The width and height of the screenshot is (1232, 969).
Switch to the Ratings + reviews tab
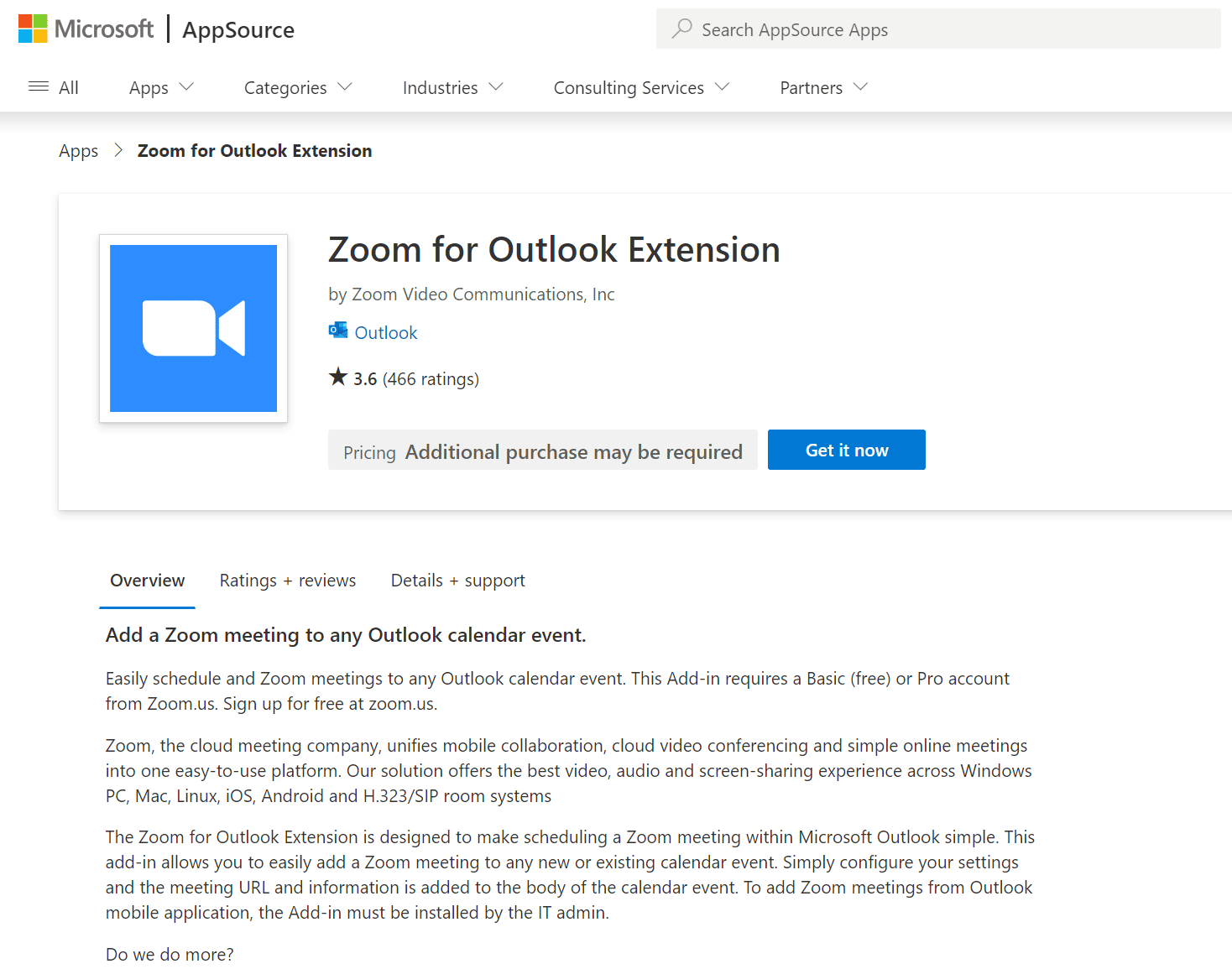(287, 580)
